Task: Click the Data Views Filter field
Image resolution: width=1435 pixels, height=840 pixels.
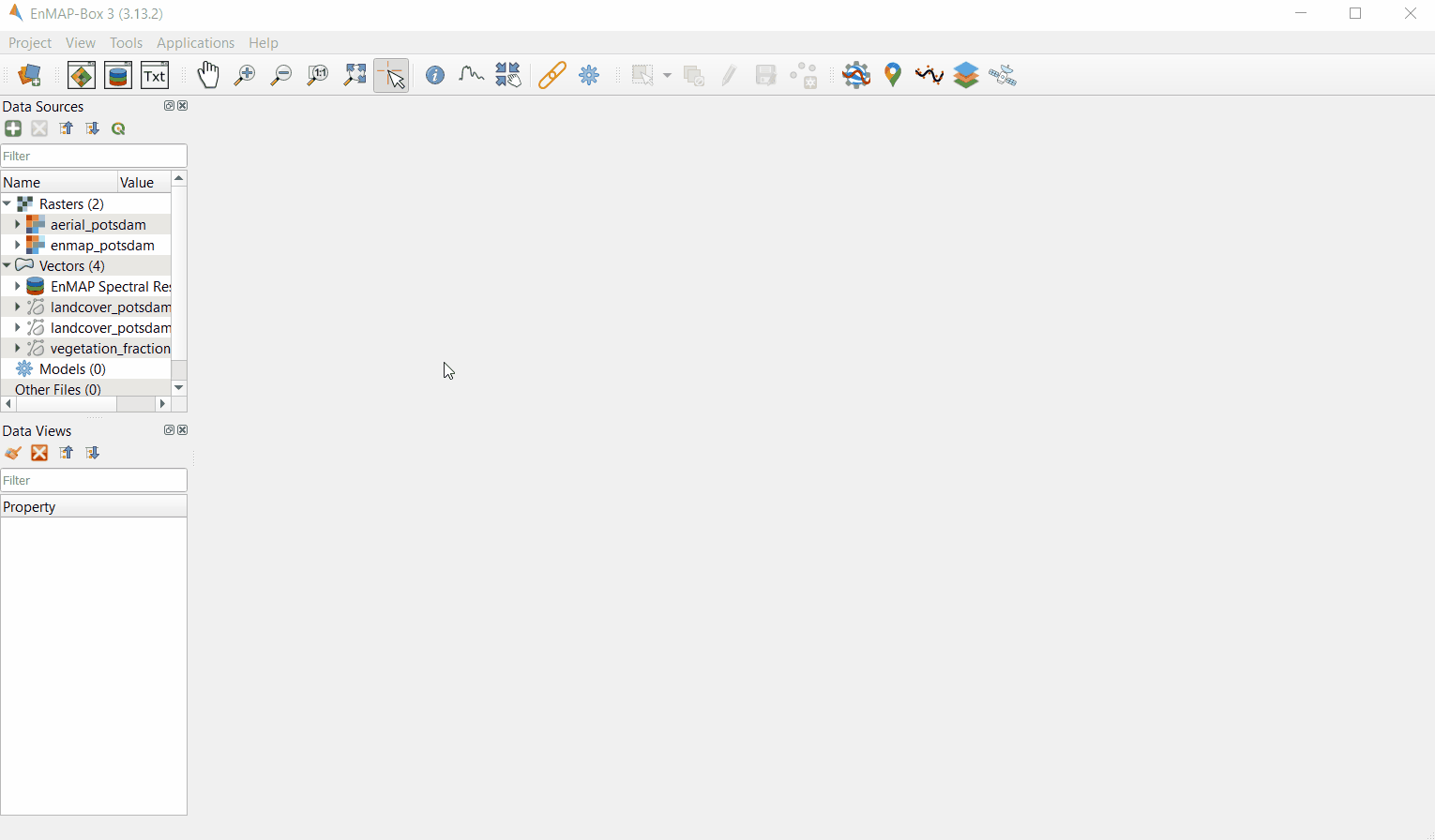Action: tap(94, 480)
